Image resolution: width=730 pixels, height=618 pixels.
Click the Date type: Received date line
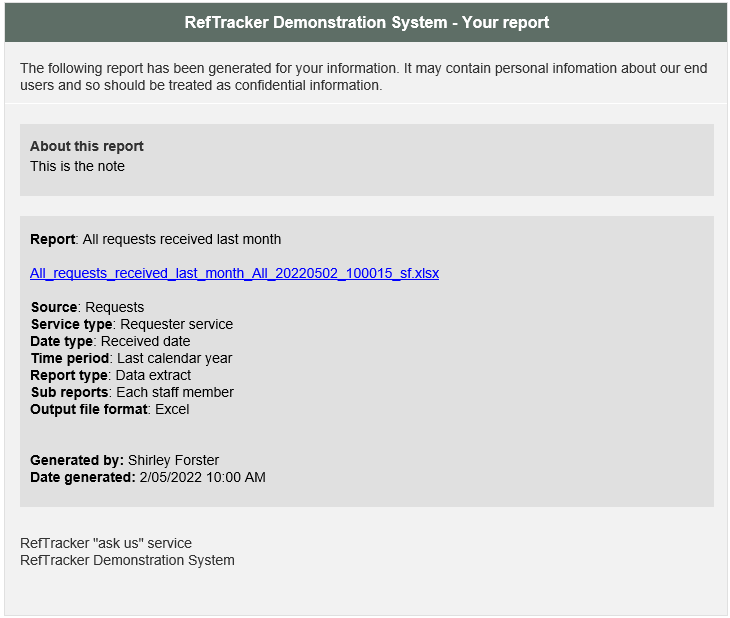[x=110, y=341]
